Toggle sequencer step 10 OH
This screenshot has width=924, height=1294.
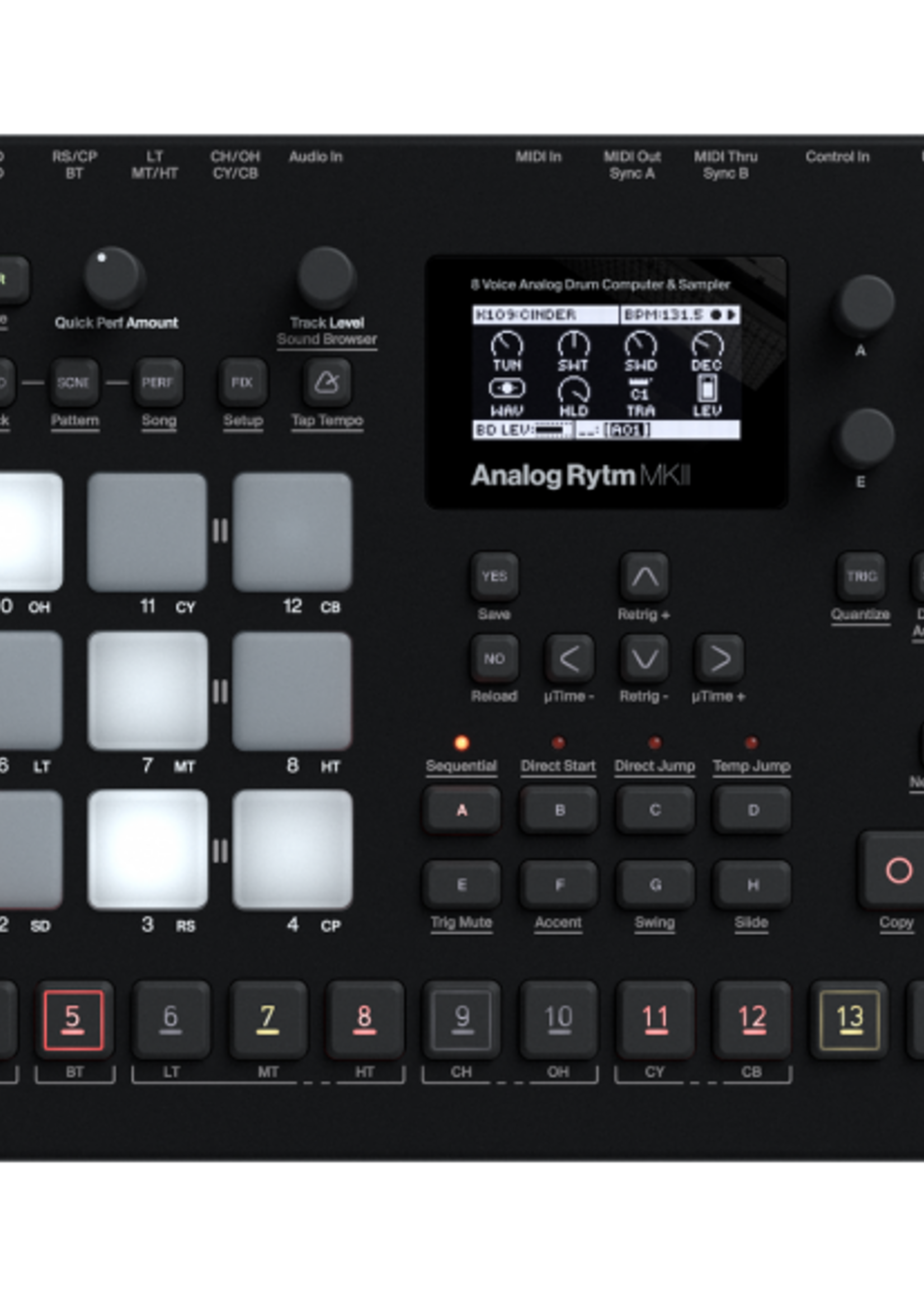pos(558,1020)
